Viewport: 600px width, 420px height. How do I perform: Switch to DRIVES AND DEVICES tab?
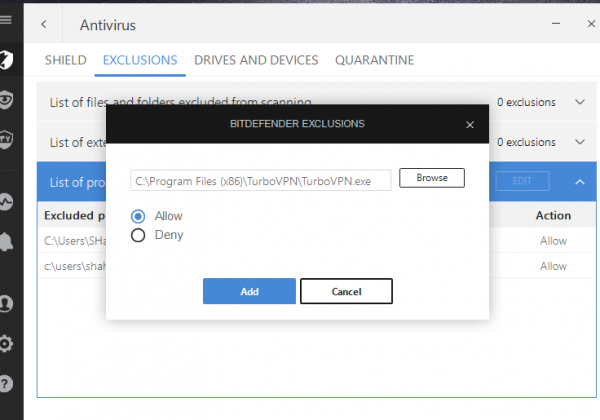256,60
